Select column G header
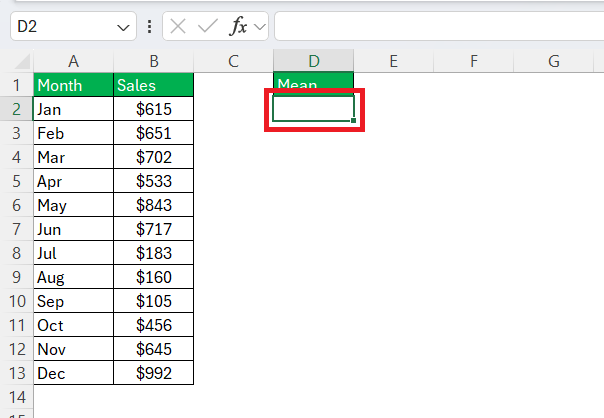604x418 pixels. (x=554, y=61)
